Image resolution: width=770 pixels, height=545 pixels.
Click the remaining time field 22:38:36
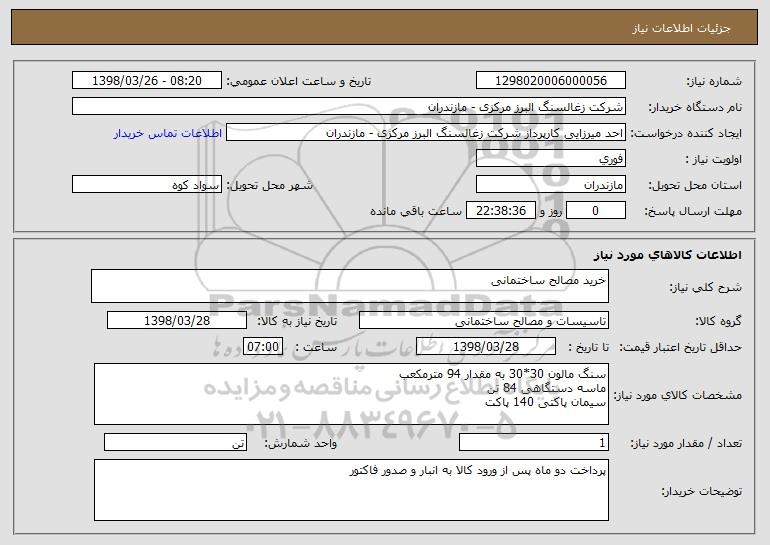click(500, 211)
